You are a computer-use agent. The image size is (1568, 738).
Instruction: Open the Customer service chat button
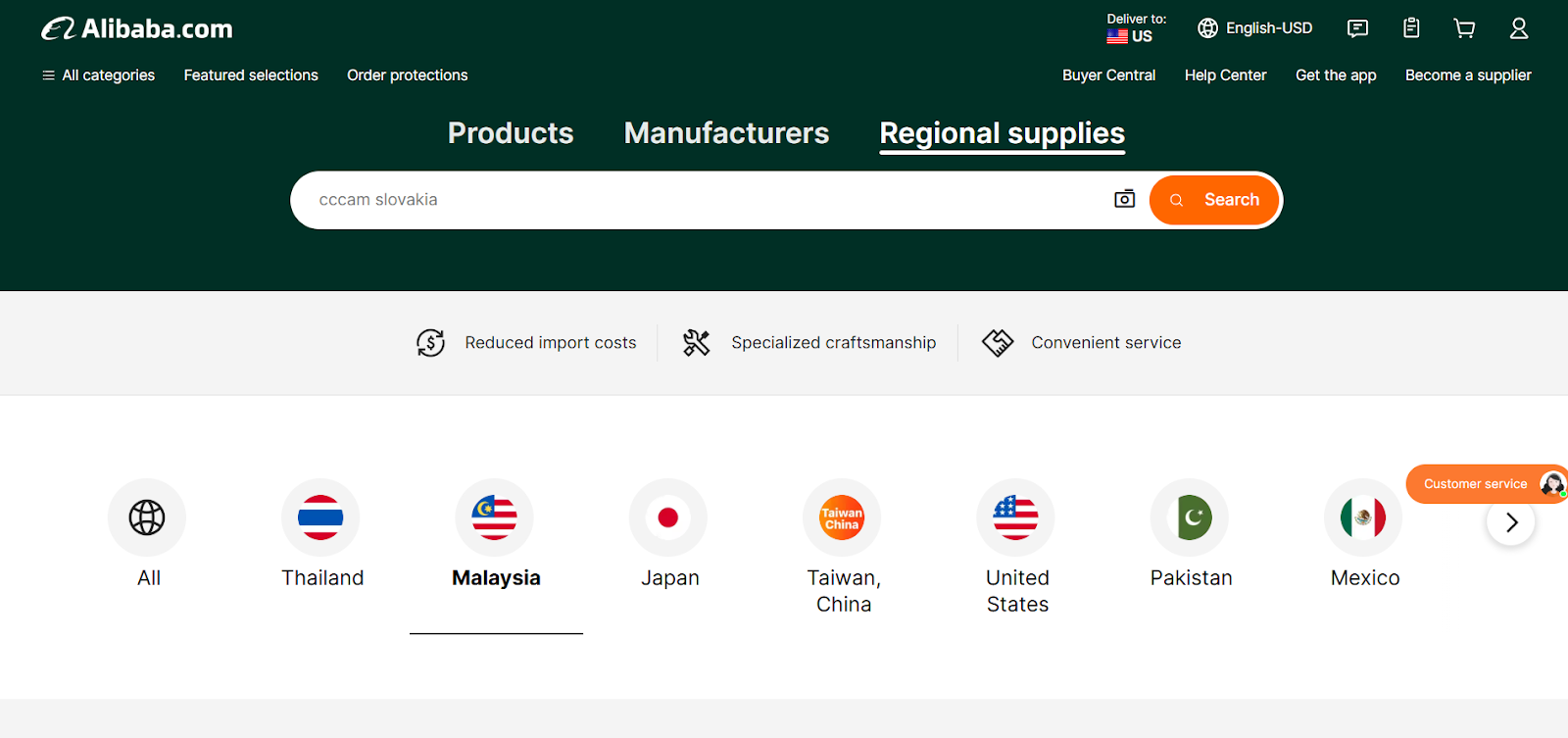pos(1487,484)
